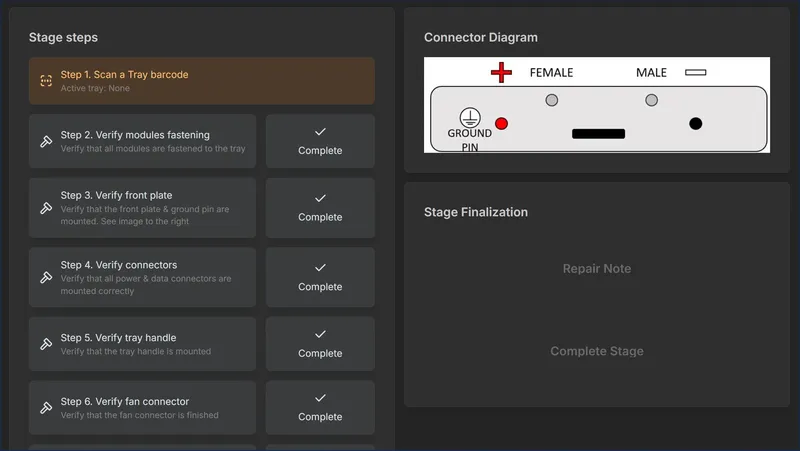Viewport: 800px width, 451px height.
Task: Click the connector diagram image
Action: click(x=596, y=105)
